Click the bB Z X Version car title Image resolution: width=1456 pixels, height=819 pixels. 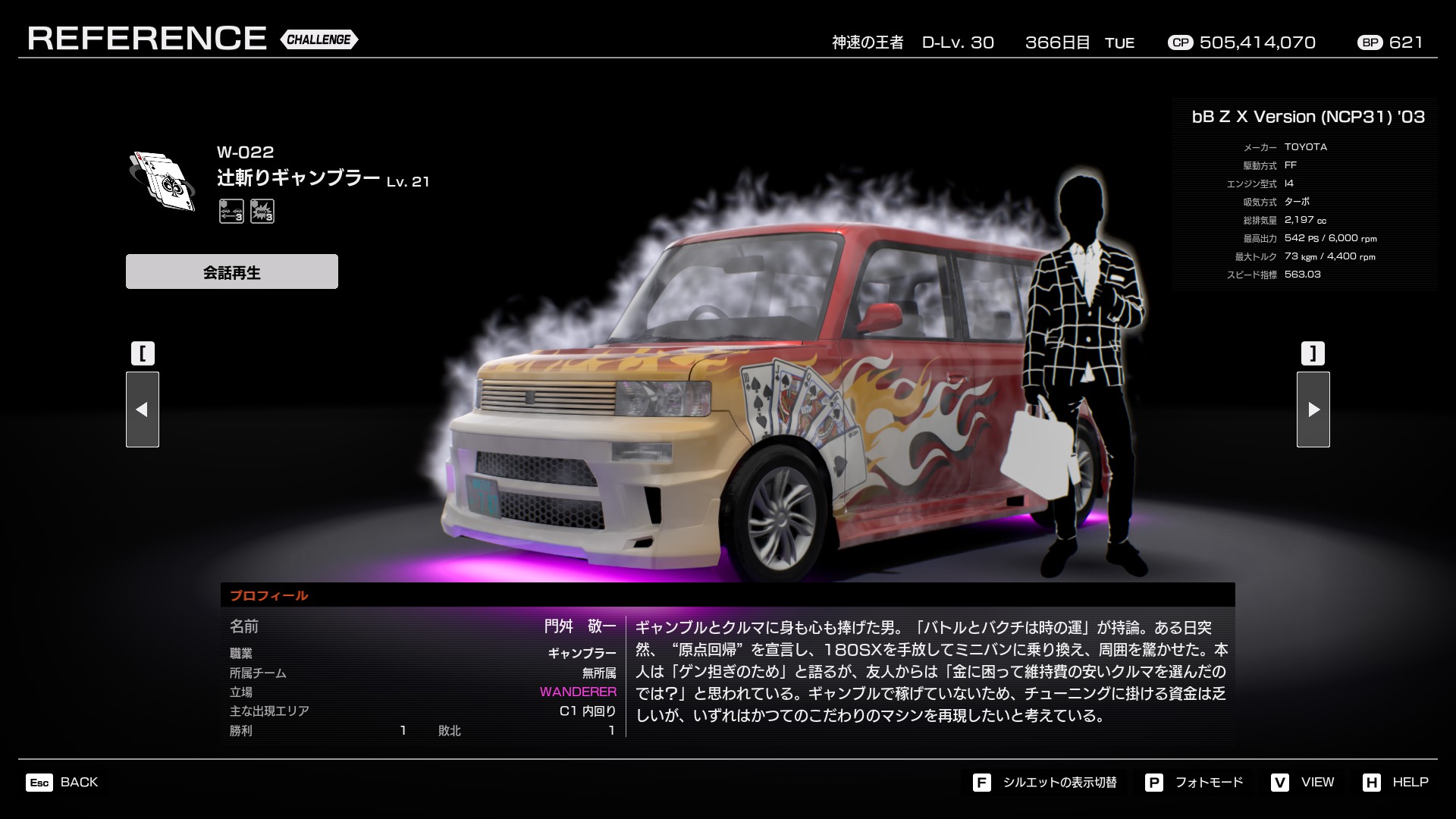pyautogui.click(x=1307, y=117)
